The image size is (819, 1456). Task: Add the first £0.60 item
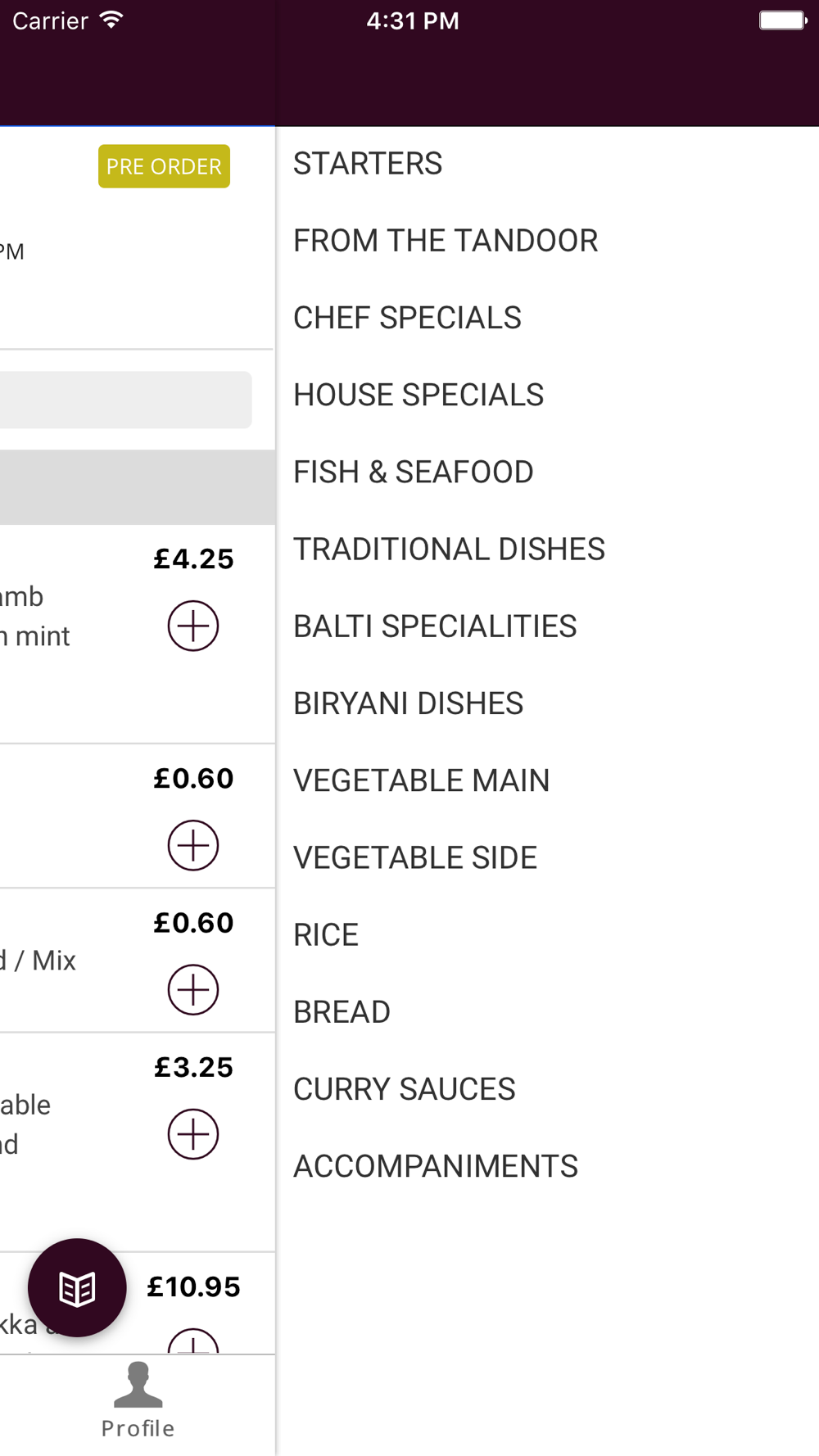click(x=193, y=845)
